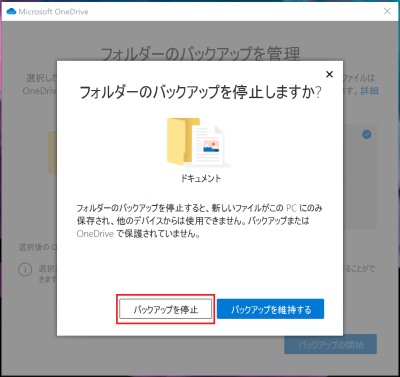Click the Microsoft OneDrive title text
Image resolution: width=400 pixels, height=377 pixels.
click(53, 12)
